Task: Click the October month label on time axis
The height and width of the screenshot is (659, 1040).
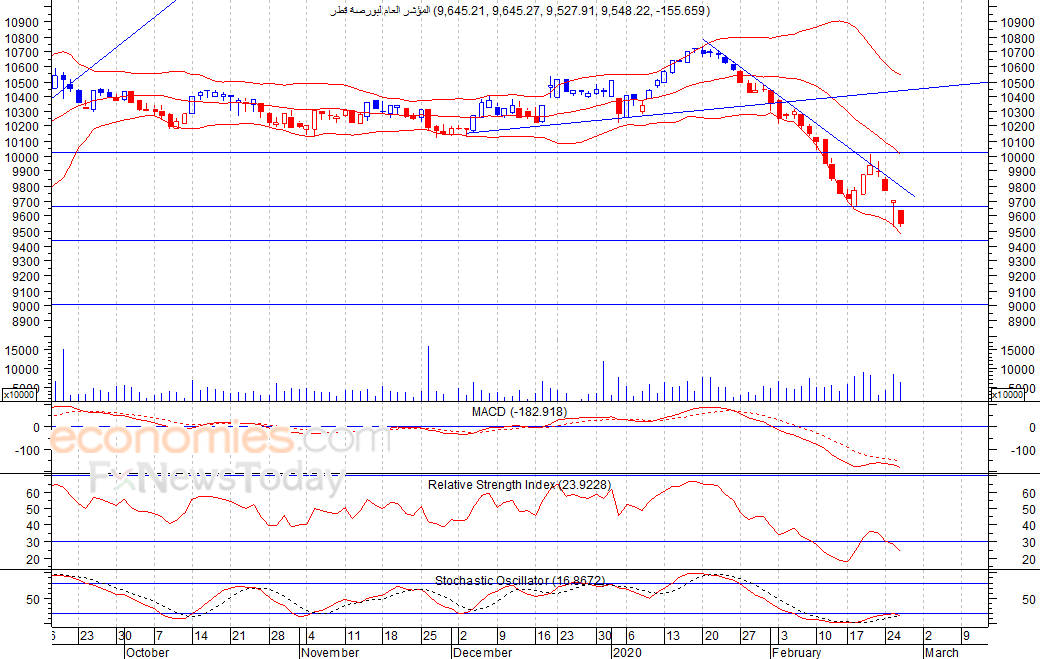Action: 147,652
